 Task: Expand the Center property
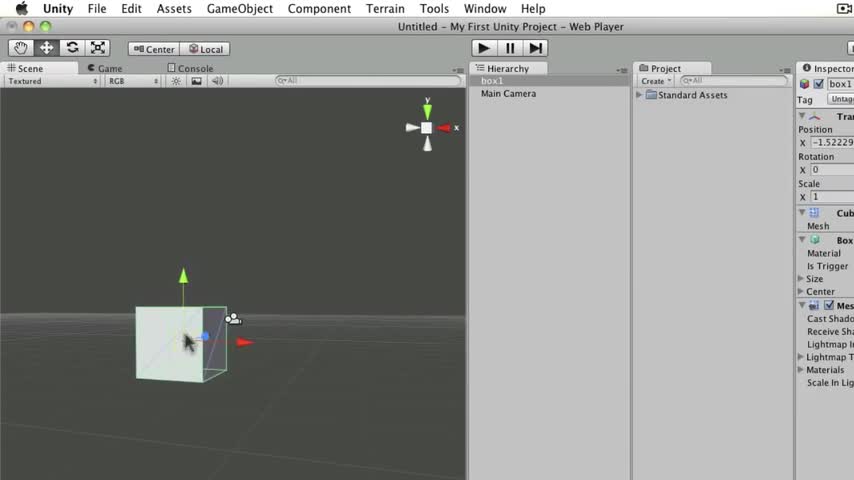(801, 291)
